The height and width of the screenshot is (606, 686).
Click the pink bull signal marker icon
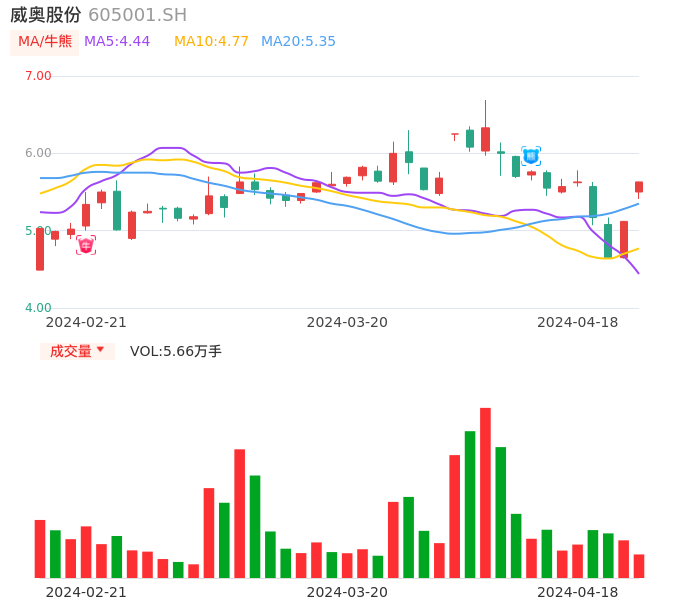(x=86, y=245)
